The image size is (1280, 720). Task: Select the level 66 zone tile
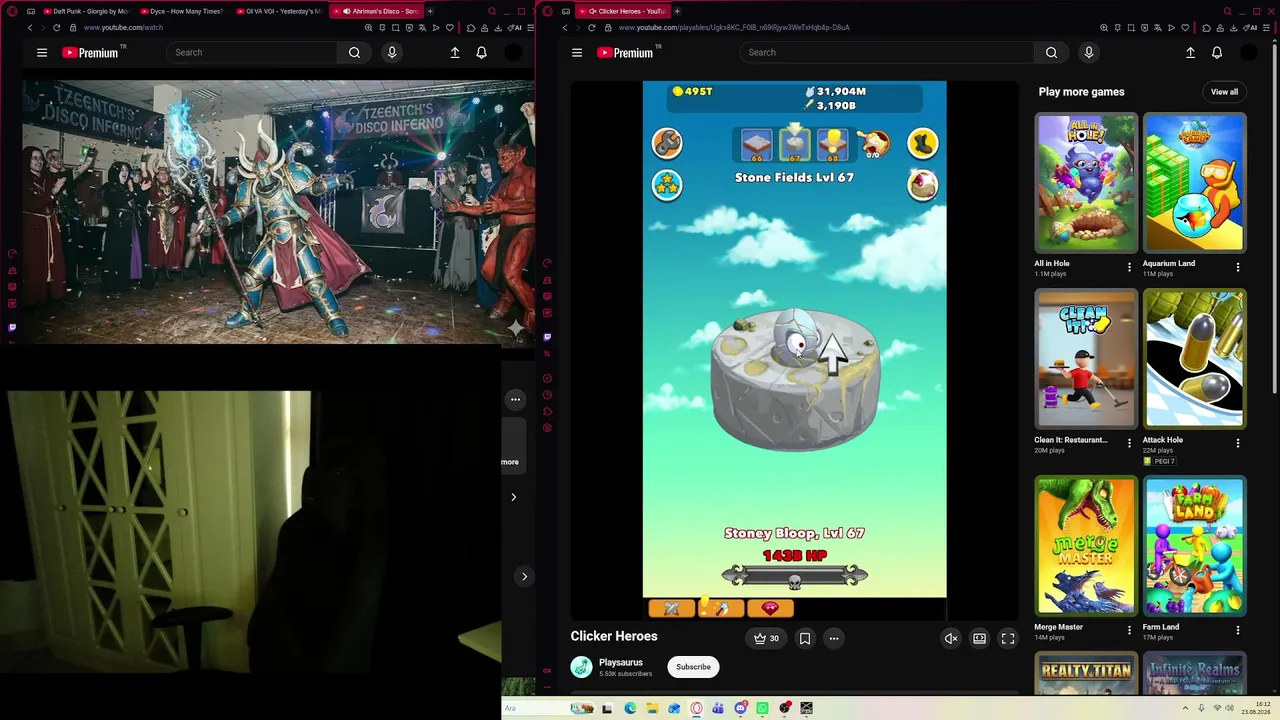point(756,145)
